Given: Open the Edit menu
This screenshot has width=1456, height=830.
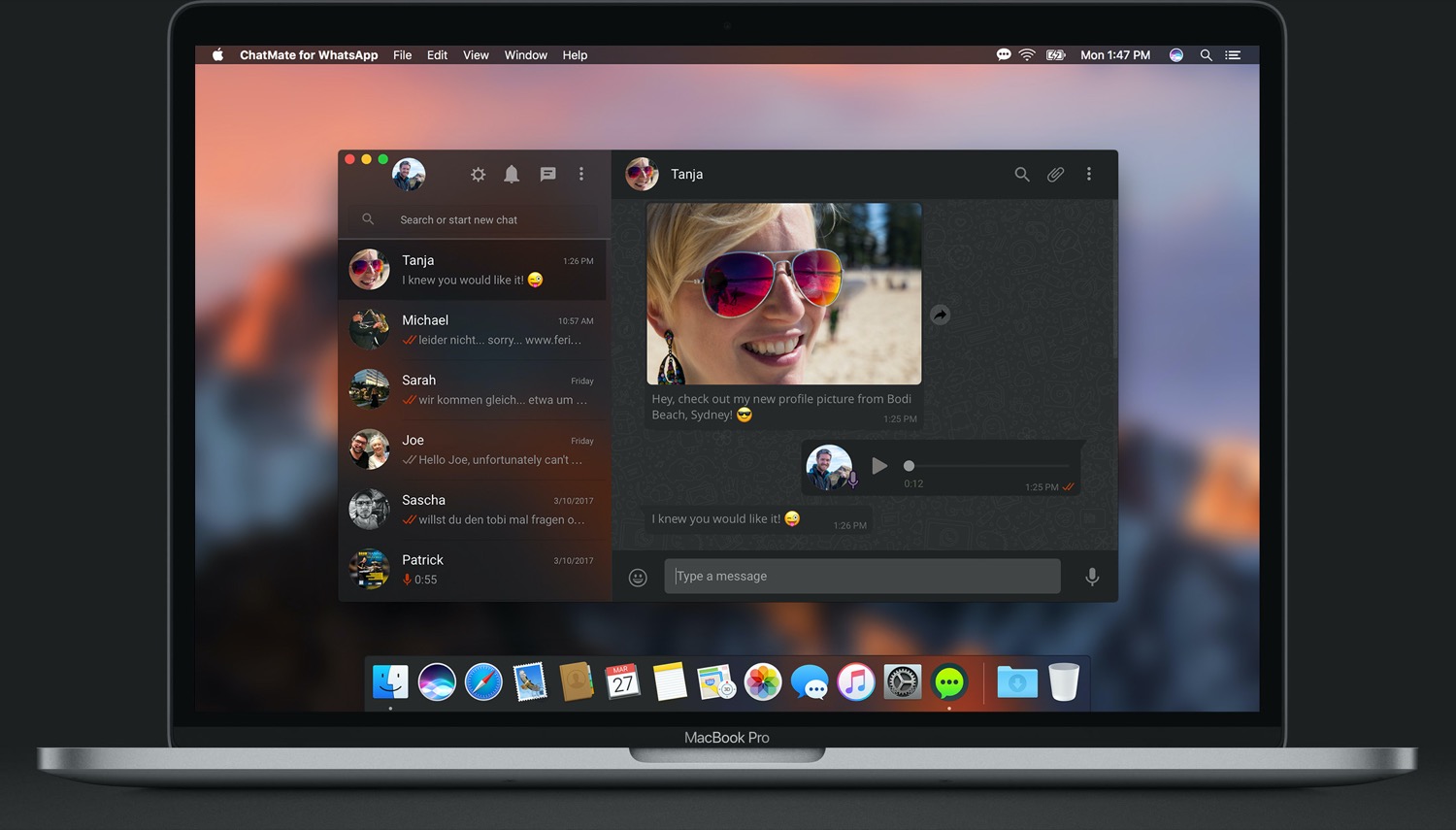Looking at the screenshot, I should [438, 55].
